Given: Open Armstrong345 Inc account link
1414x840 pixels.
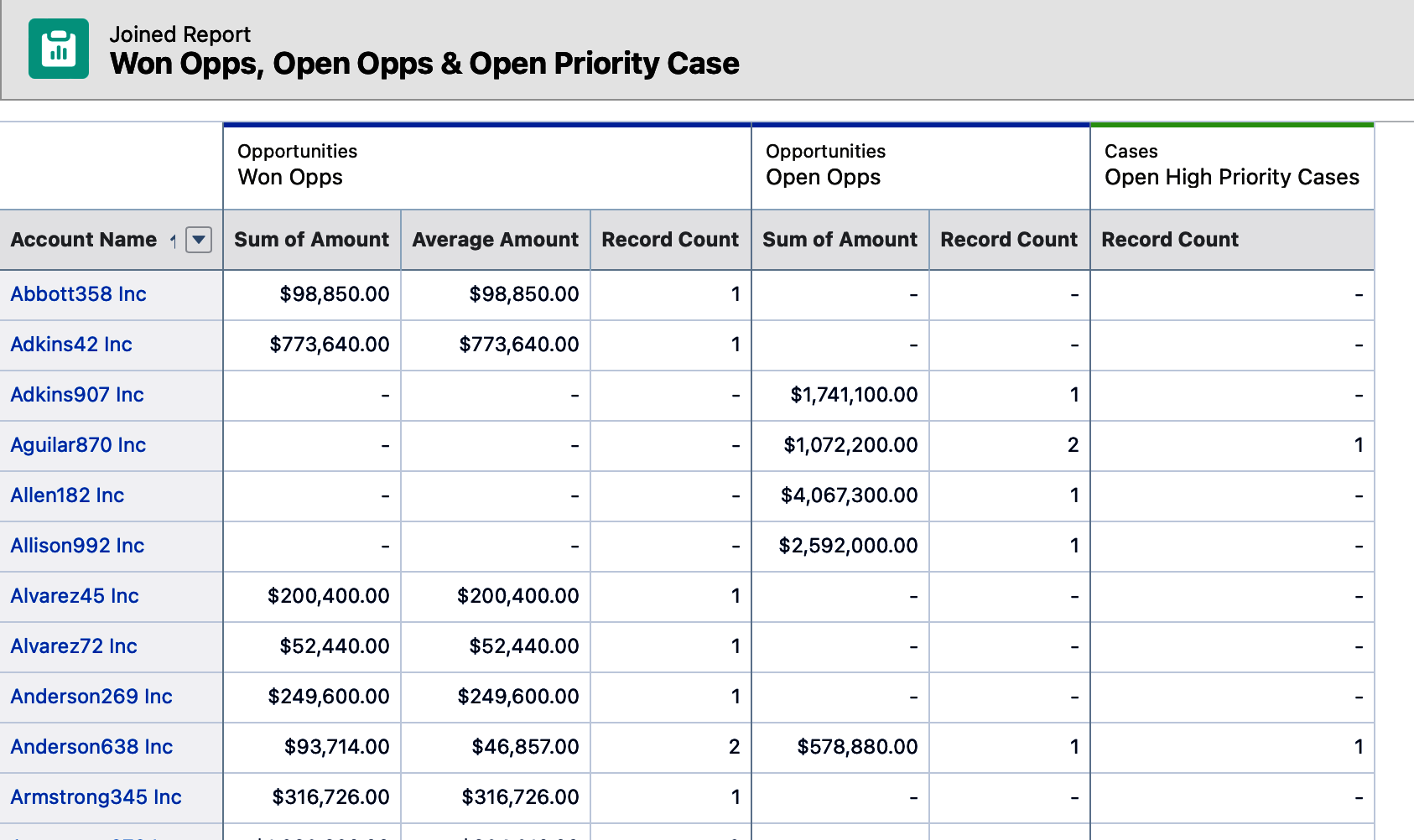Looking at the screenshot, I should click(x=96, y=797).
